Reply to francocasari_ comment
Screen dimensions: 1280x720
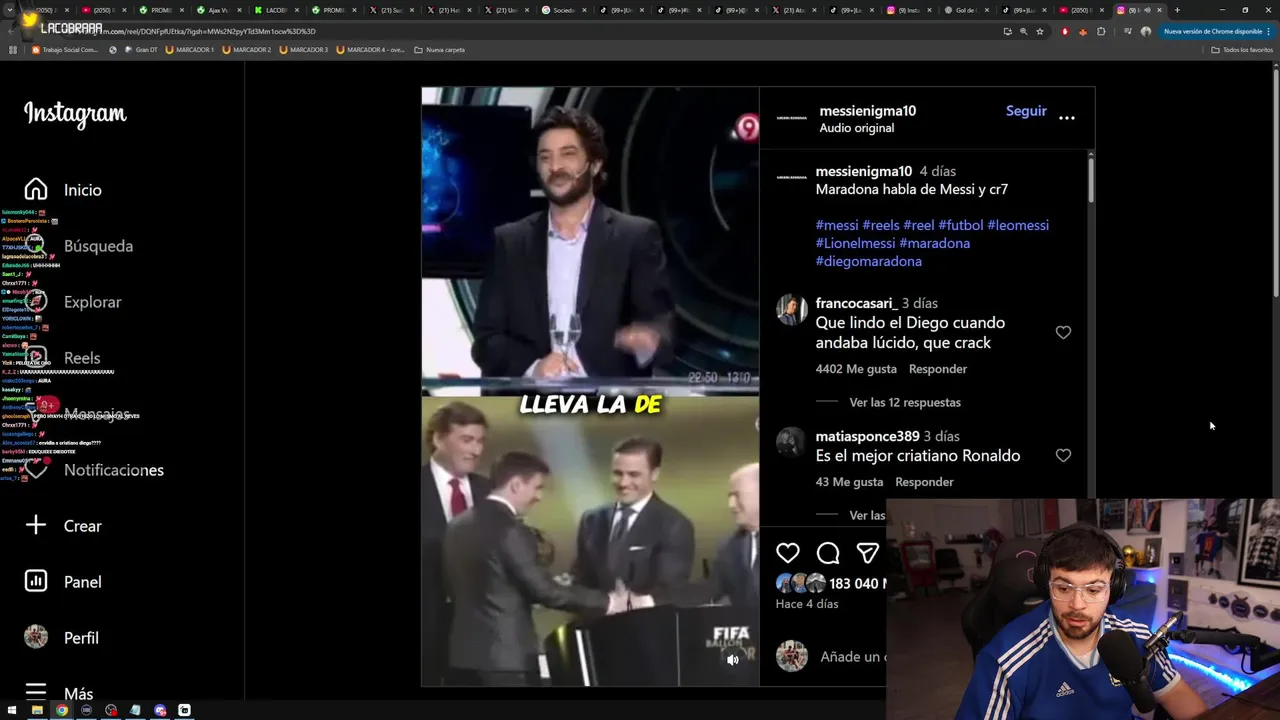point(937,369)
